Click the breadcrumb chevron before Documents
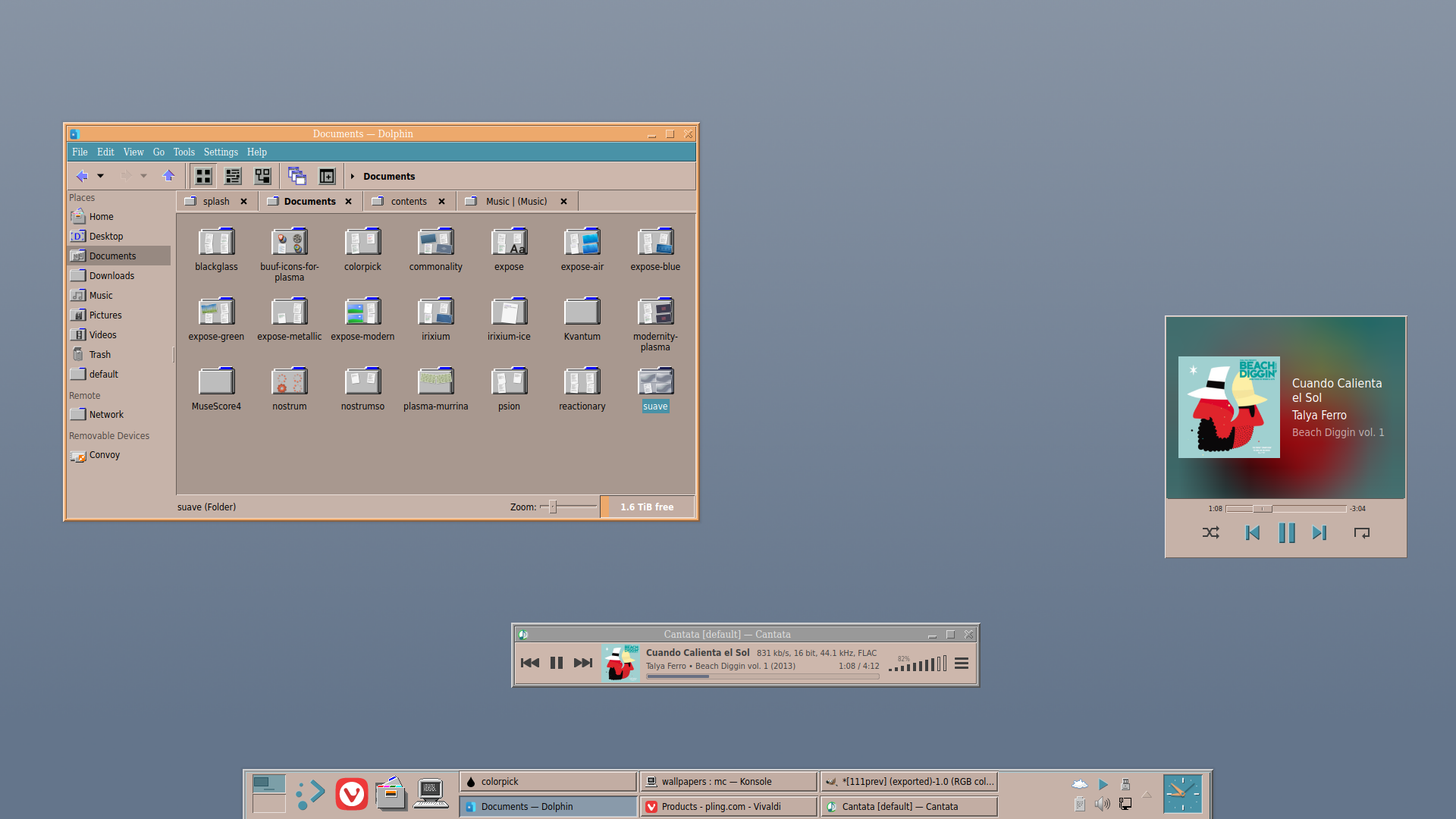Screen dimensions: 1456x819 click(353, 176)
